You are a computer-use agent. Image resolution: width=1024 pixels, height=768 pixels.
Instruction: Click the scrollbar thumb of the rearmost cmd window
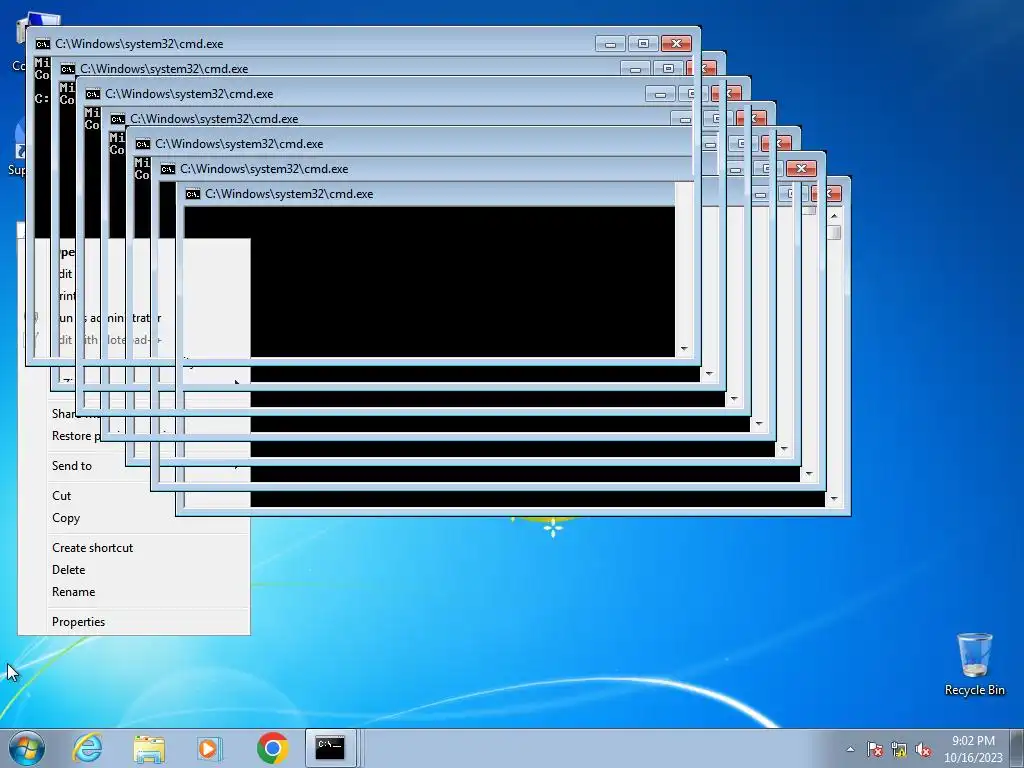tap(834, 232)
